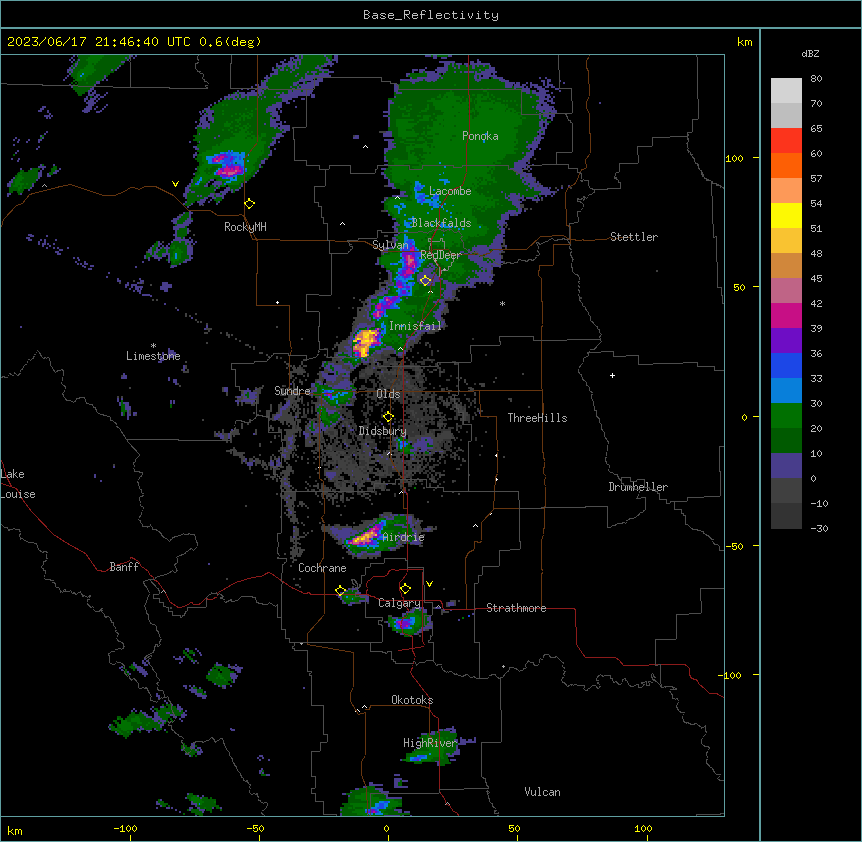Image resolution: width=862 pixels, height=842 pixels.
Task: Pick the blue 33 dBZ legend color
Action: click(786, 365)
